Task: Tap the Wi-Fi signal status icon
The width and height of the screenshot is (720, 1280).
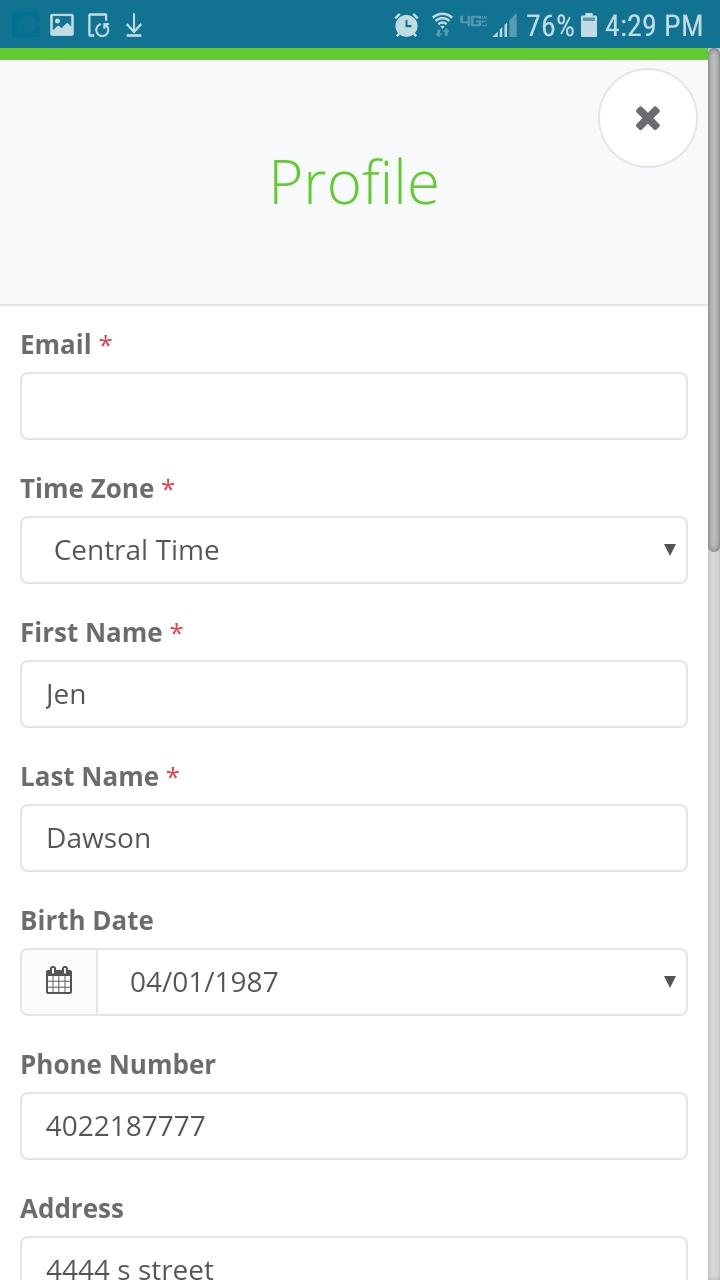Action: 441,25
